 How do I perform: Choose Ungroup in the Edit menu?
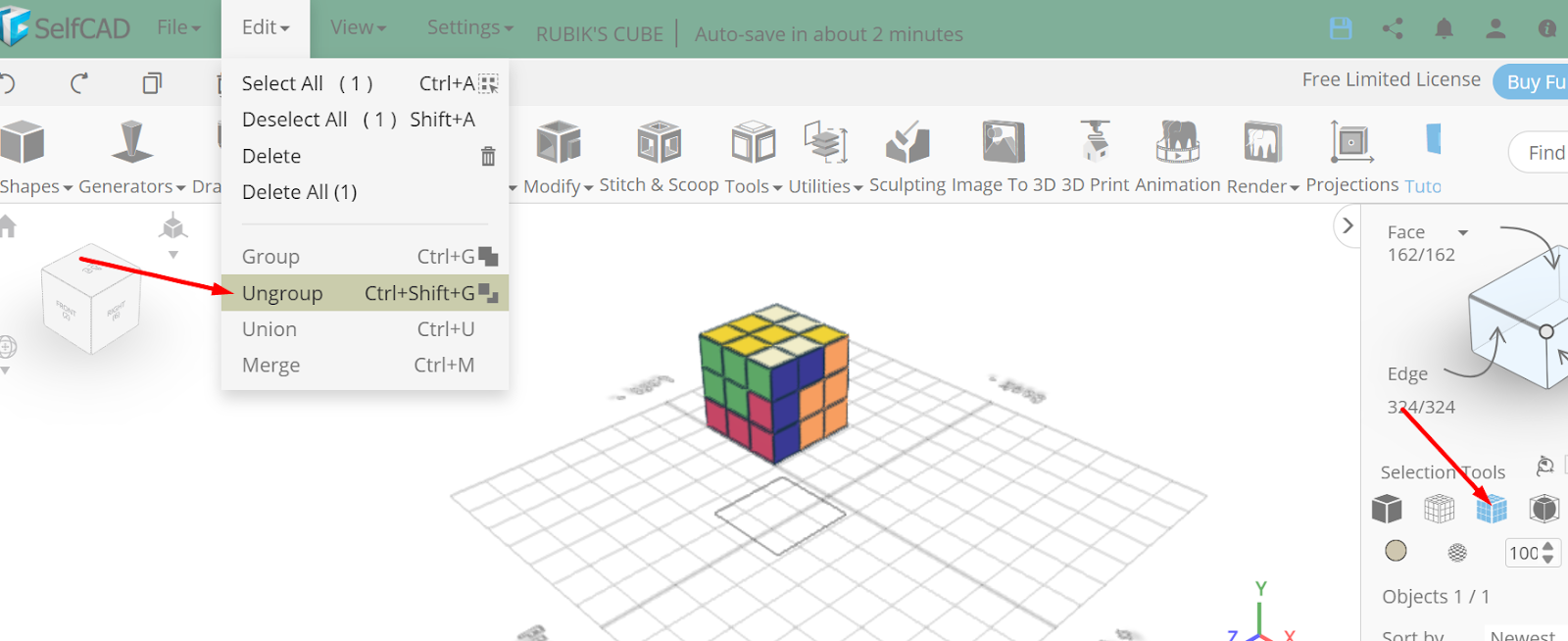(365, 293)
